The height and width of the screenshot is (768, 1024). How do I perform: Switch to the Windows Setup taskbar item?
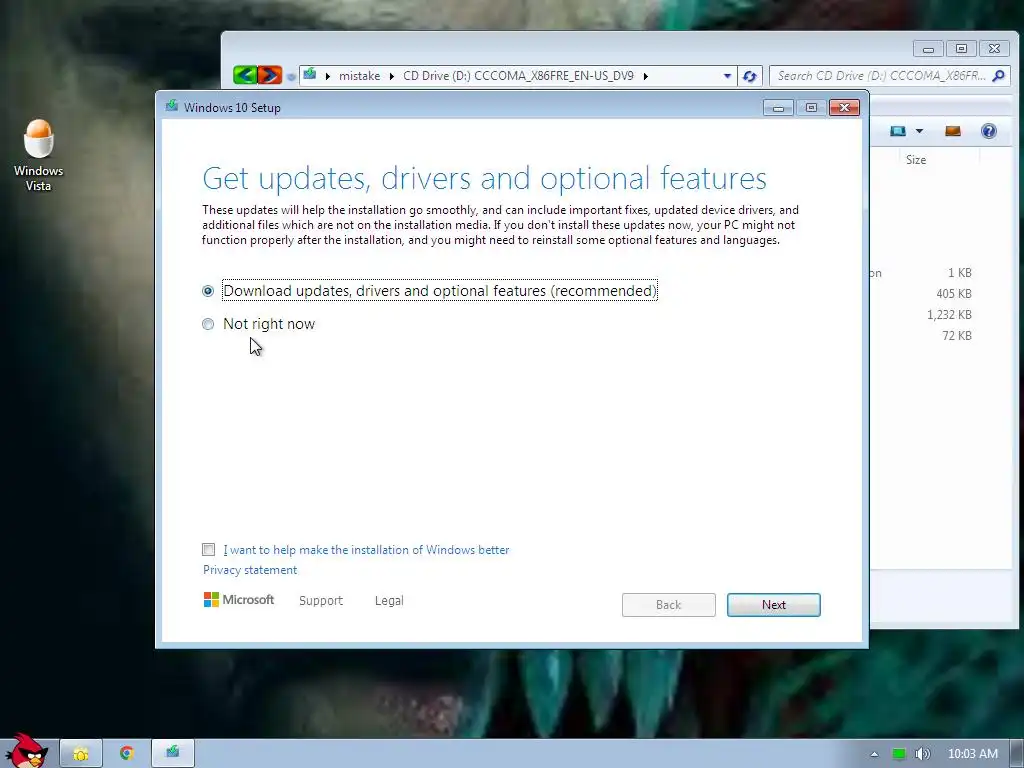(x=172, y=754)
